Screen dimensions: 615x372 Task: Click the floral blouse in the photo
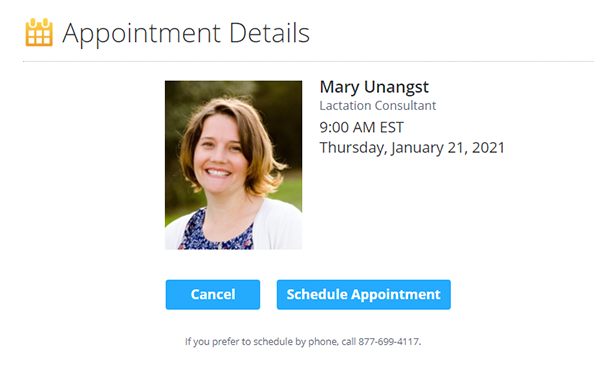tap(216, 233)
